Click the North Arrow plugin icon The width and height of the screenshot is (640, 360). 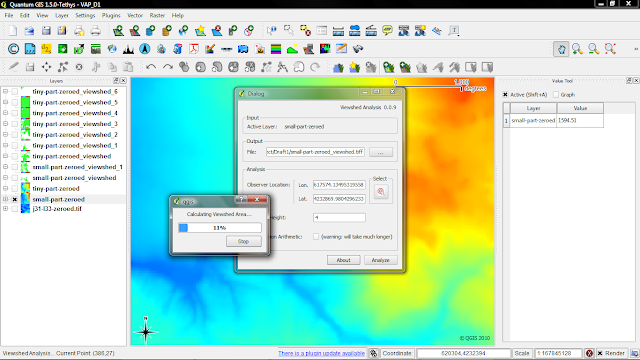tap(144, 49)
